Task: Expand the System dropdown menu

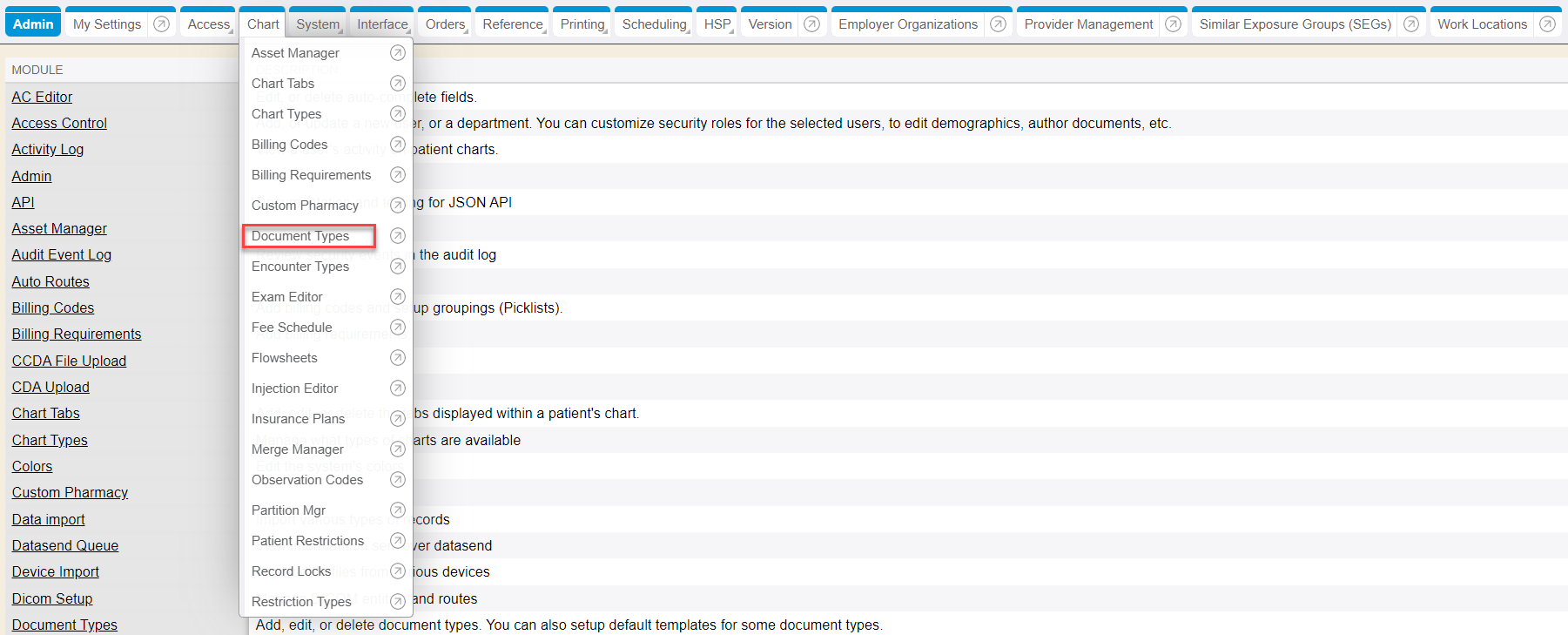Action: 318,24
